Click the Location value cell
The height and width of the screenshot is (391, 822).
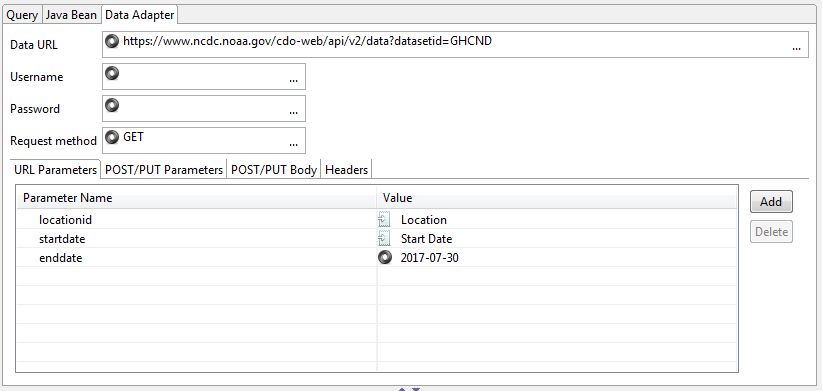coord(557,220)
